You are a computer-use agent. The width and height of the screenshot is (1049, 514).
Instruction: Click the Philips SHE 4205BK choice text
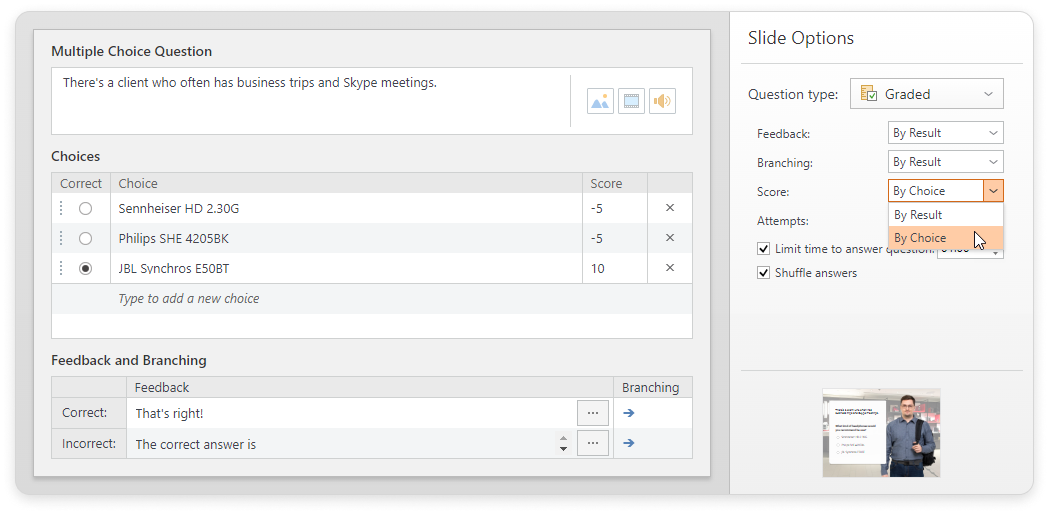173,238
